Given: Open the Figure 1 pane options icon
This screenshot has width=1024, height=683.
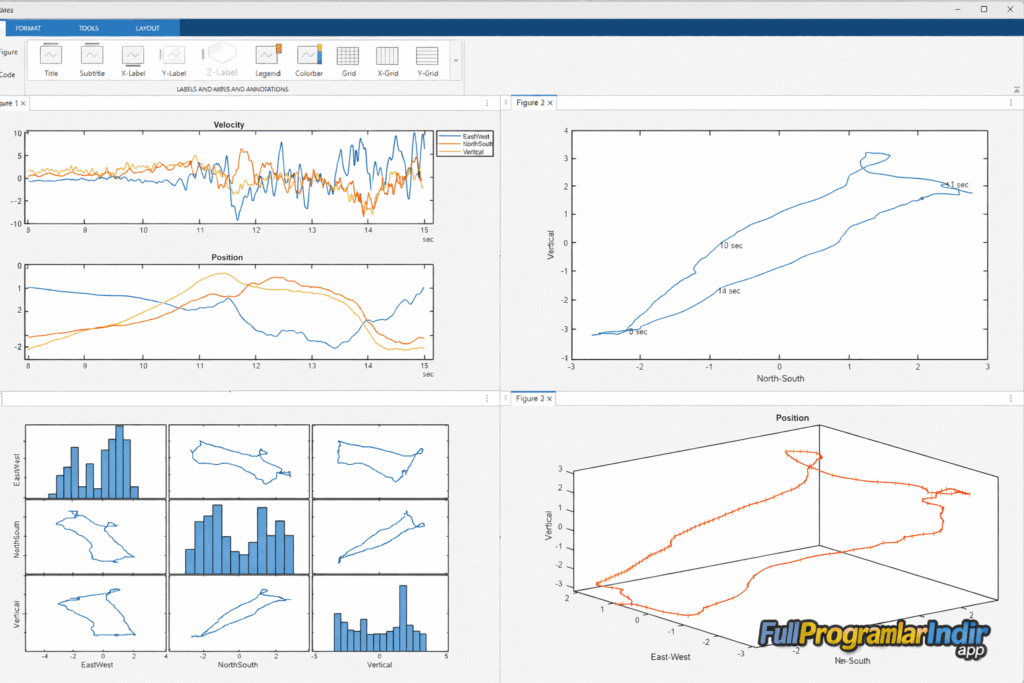Looking at the screenshot, I should tap(487, 102).
